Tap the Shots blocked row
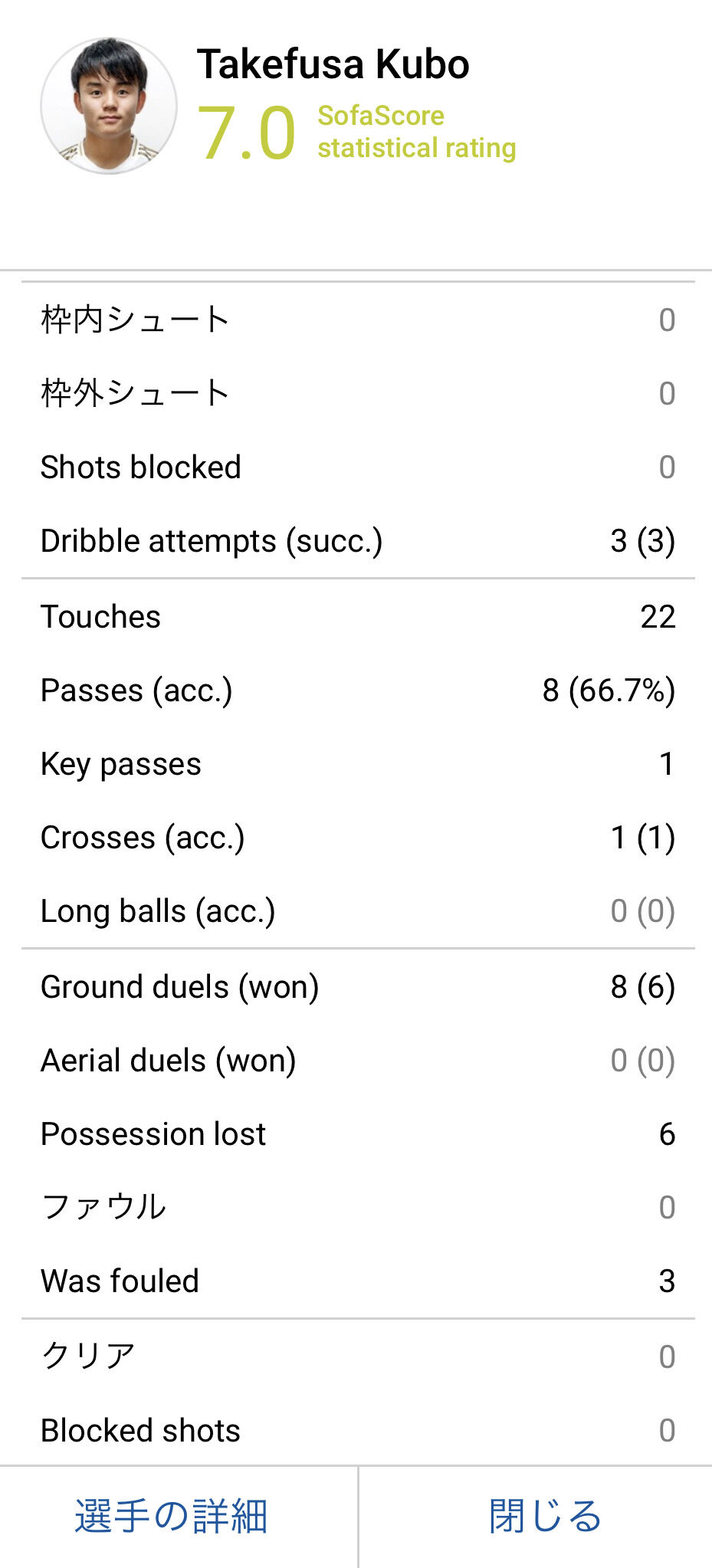This screenshot has width=712, height=1568. pyautogui.click(x=358, y=467)
